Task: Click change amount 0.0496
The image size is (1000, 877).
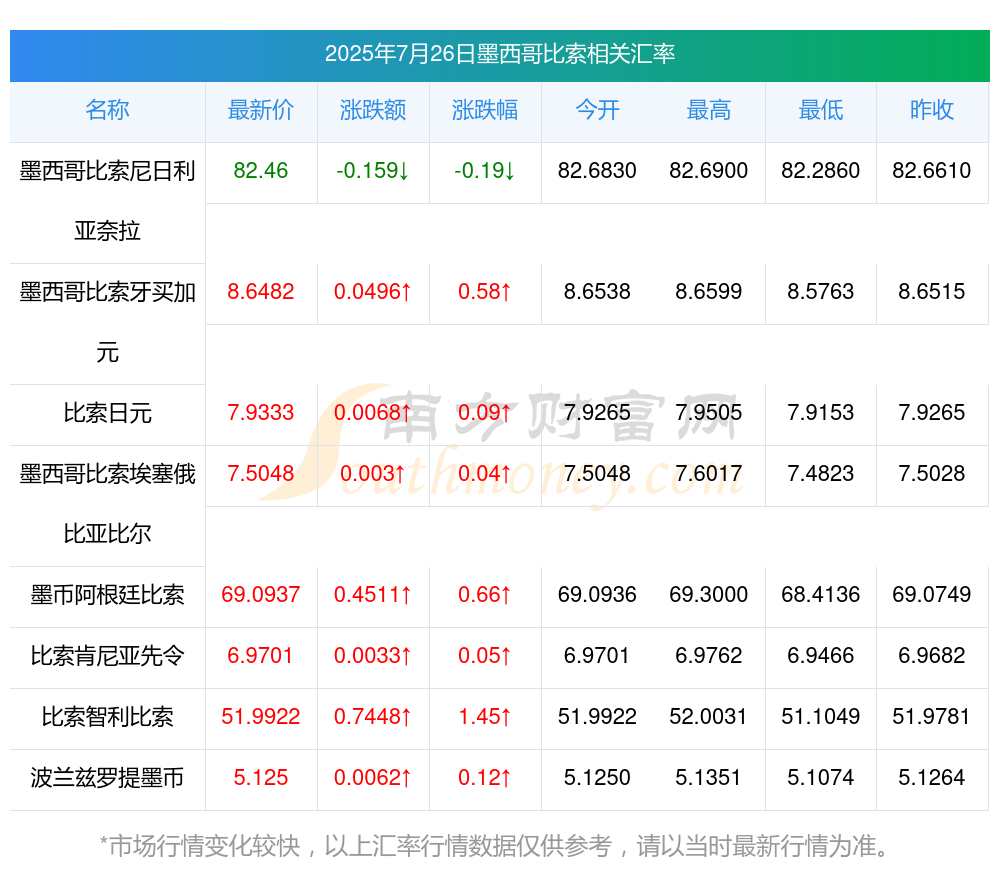Action: 373,292
